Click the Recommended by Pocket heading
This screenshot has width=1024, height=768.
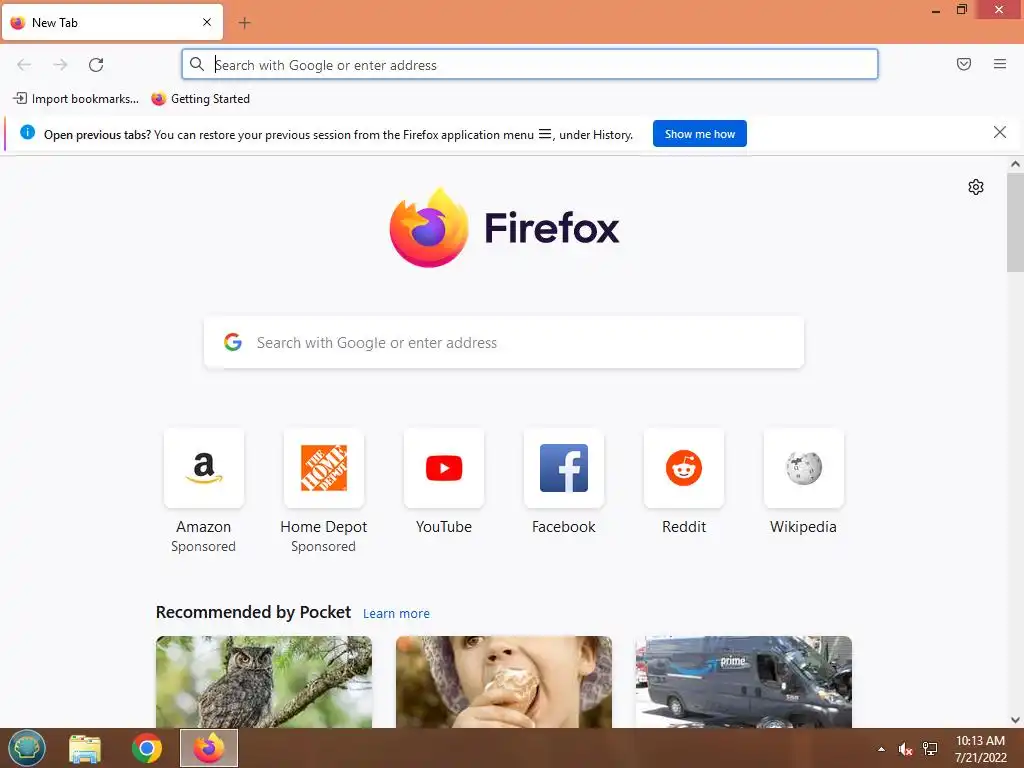pos(253,613)
